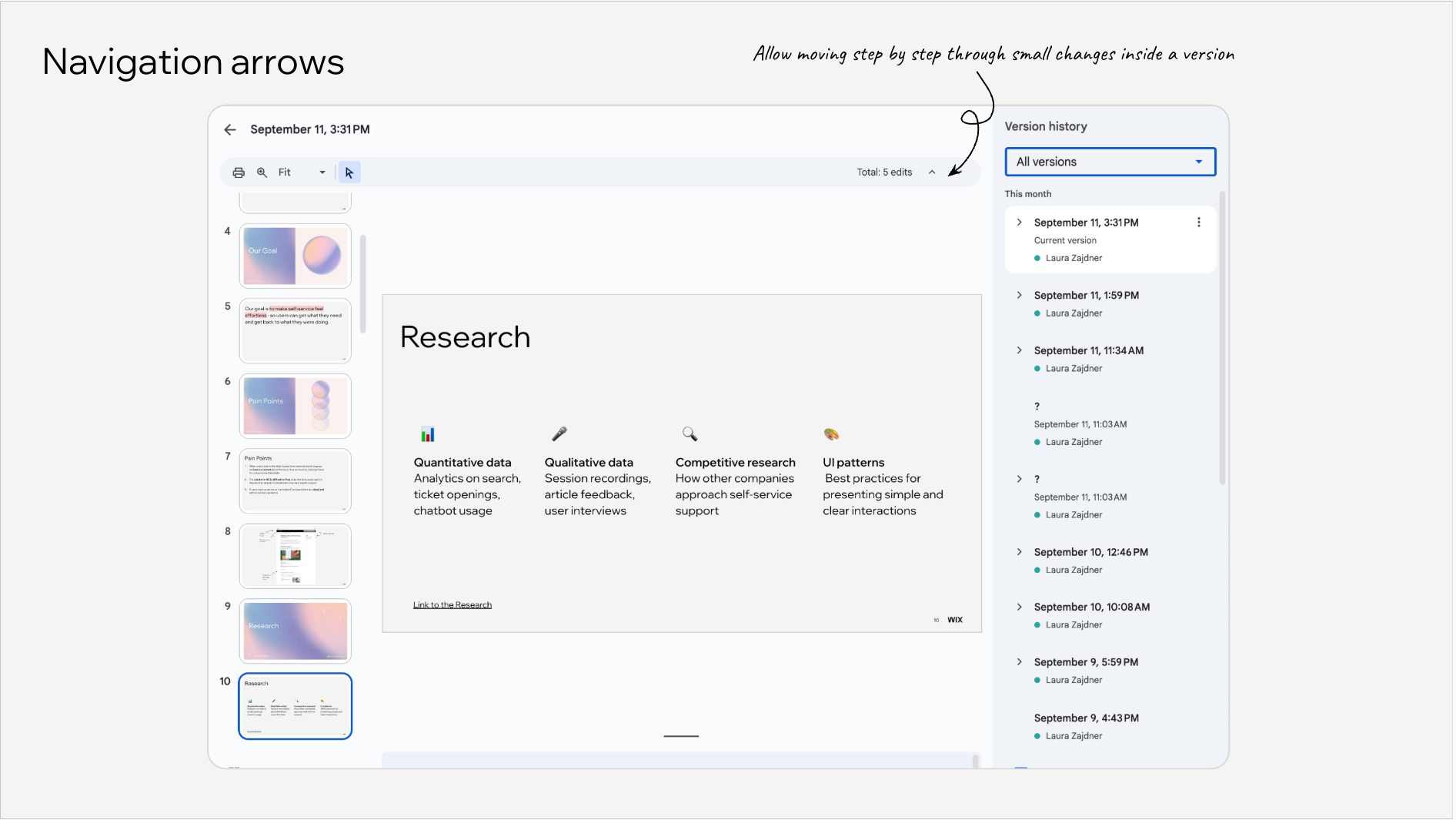This screenshot has width=1456, height=820.
Task: Select slide 6 "Pain Points" thumbnail
Action: coord(296,406)
